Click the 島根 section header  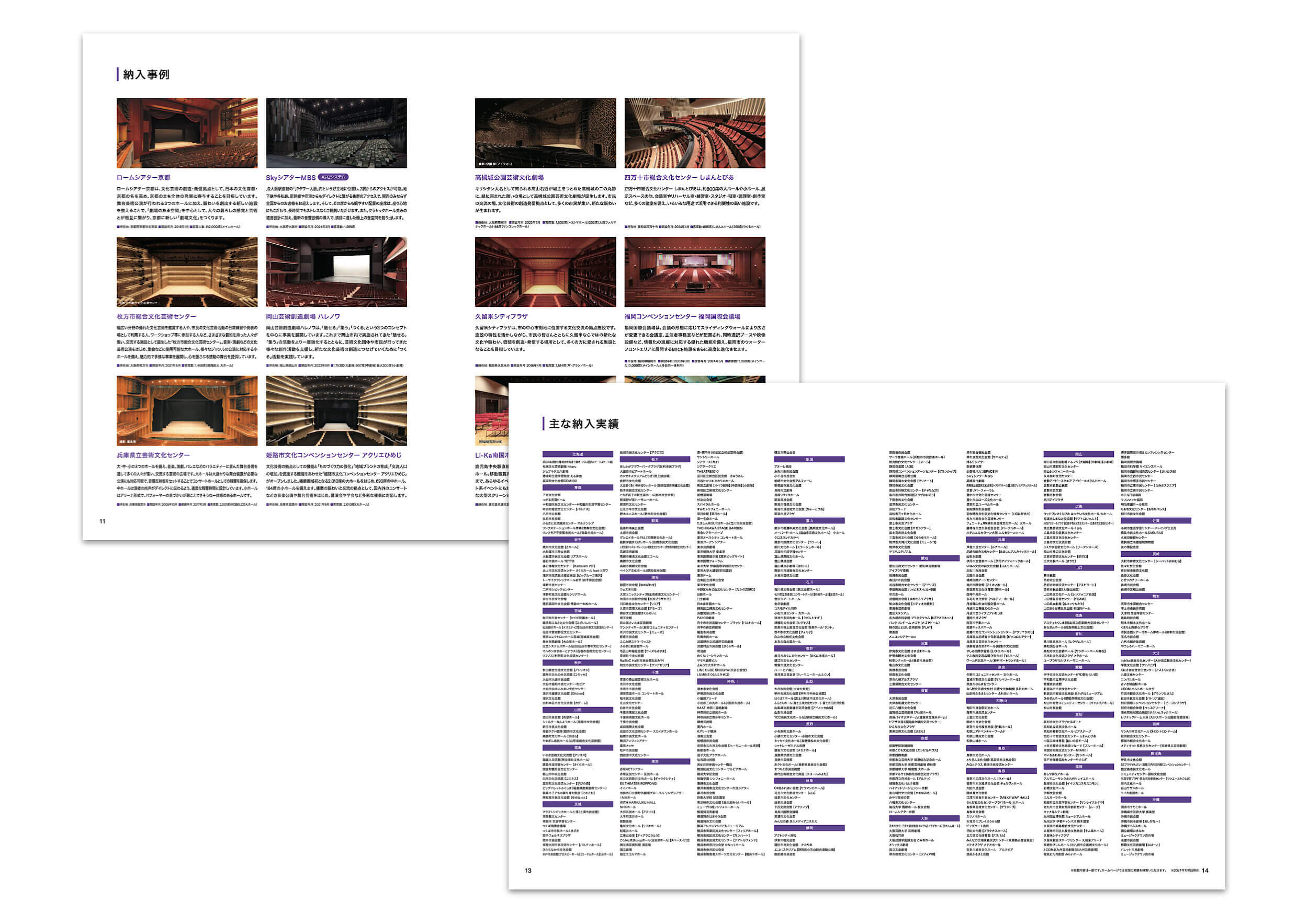[1001, 771]
